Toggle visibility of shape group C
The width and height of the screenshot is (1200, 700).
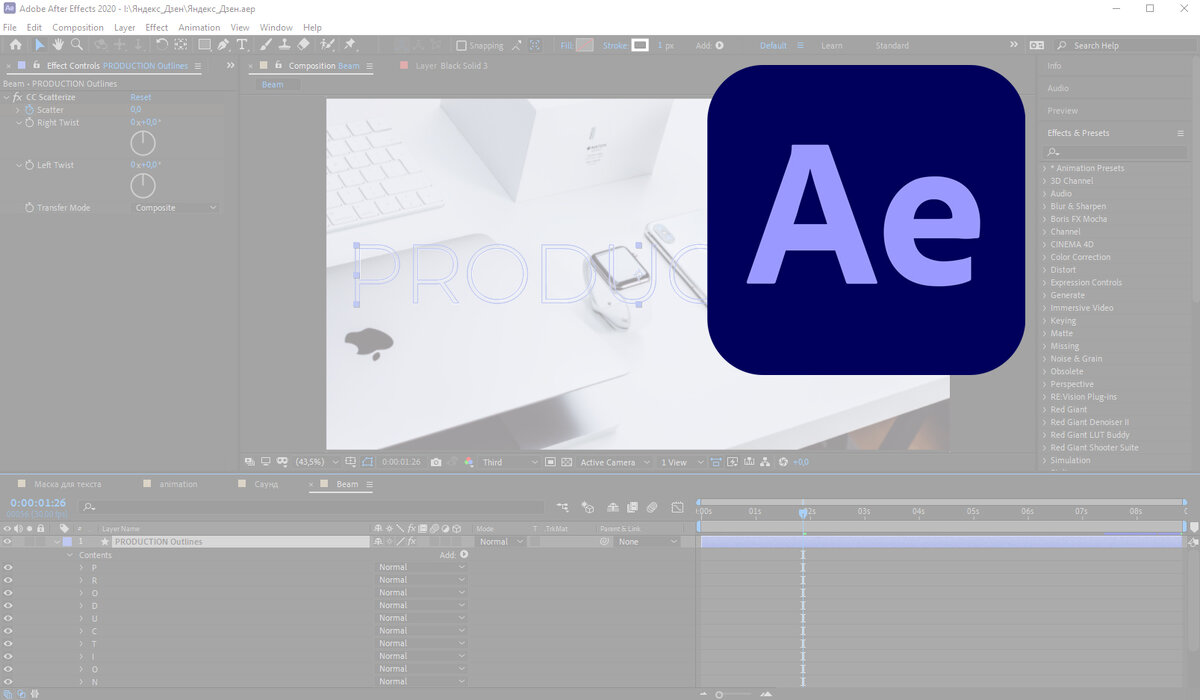pyautogui.click(x=8, y=631)
